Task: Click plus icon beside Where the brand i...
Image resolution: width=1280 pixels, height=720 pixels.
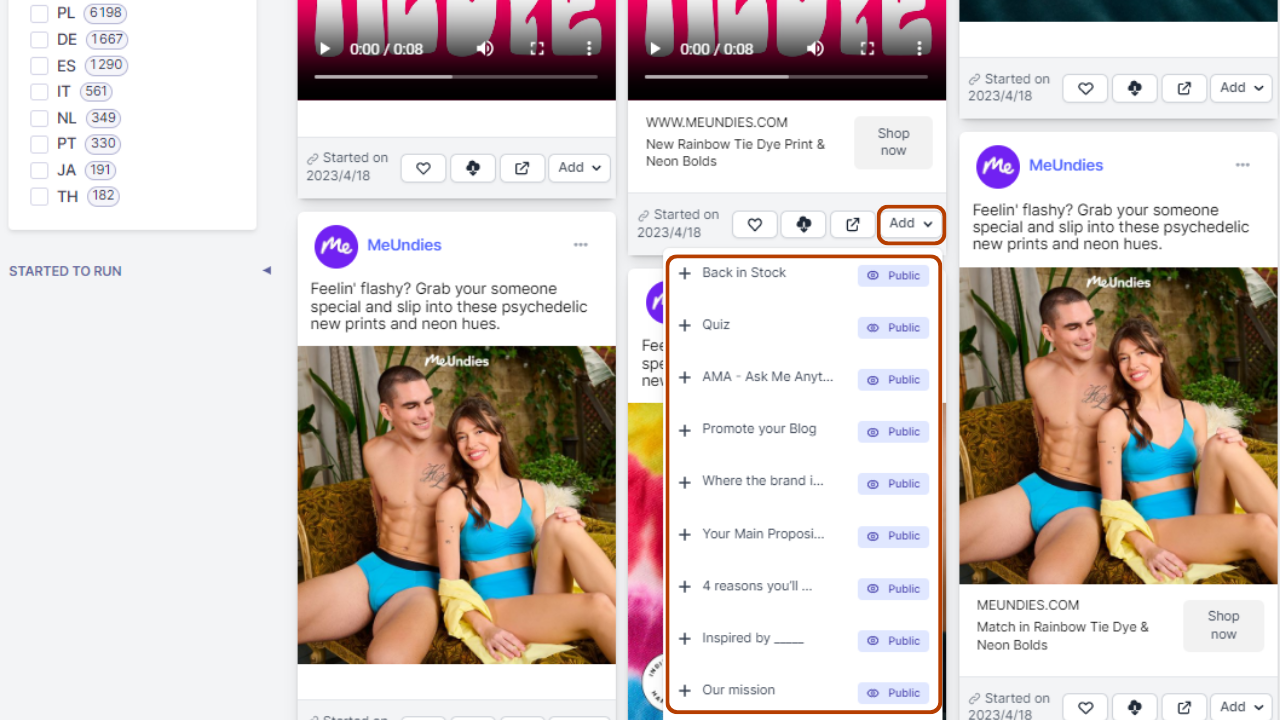Action: point(685,482)
